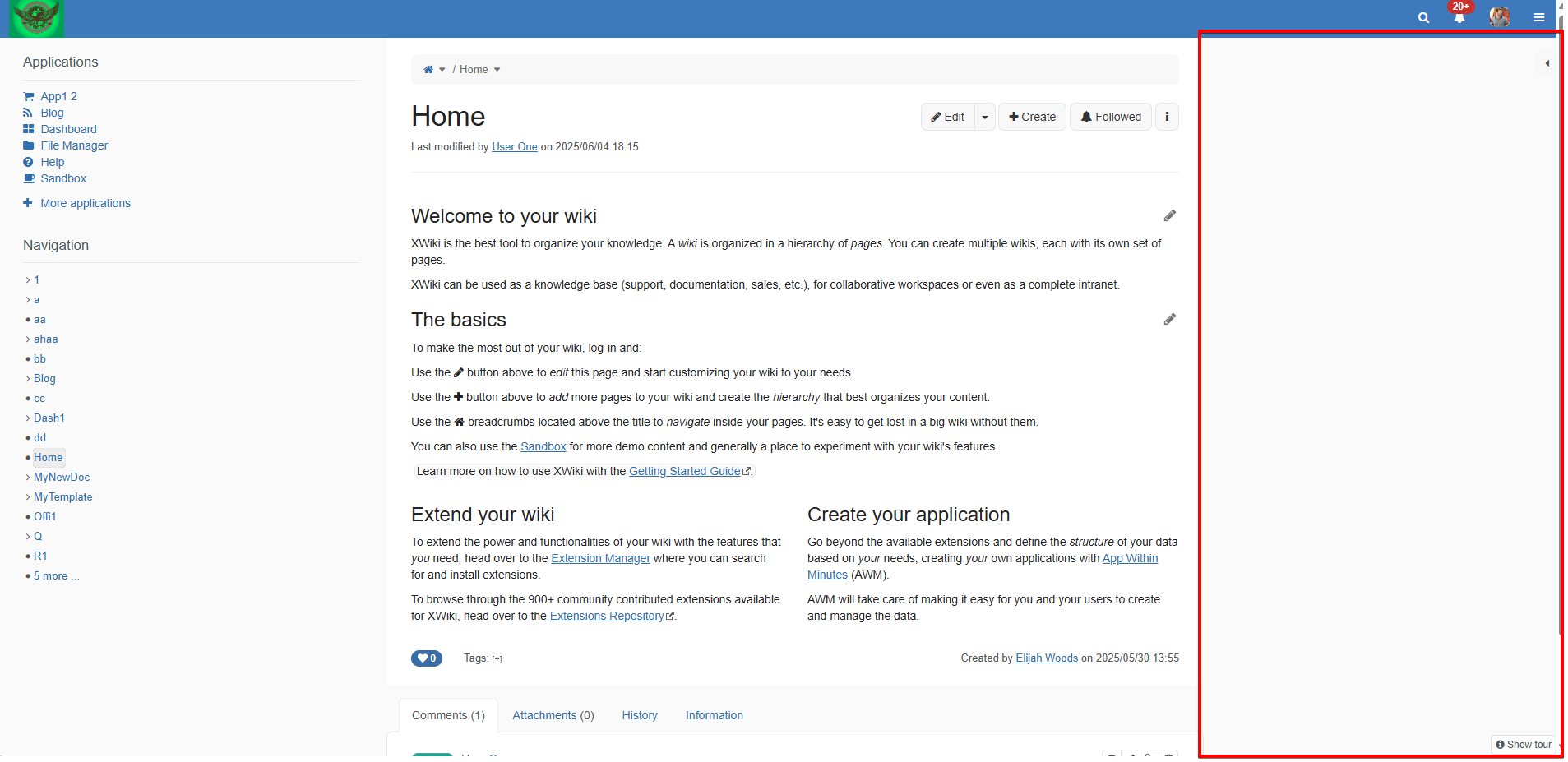
Task: Open the Sandbox link in the text
Action: pos(543,447)
